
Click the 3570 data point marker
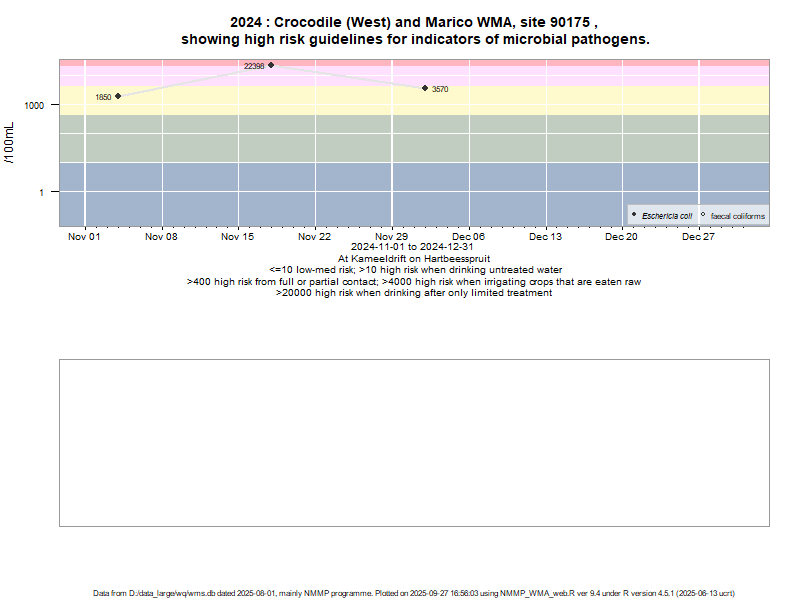click(x=425, y=88)
